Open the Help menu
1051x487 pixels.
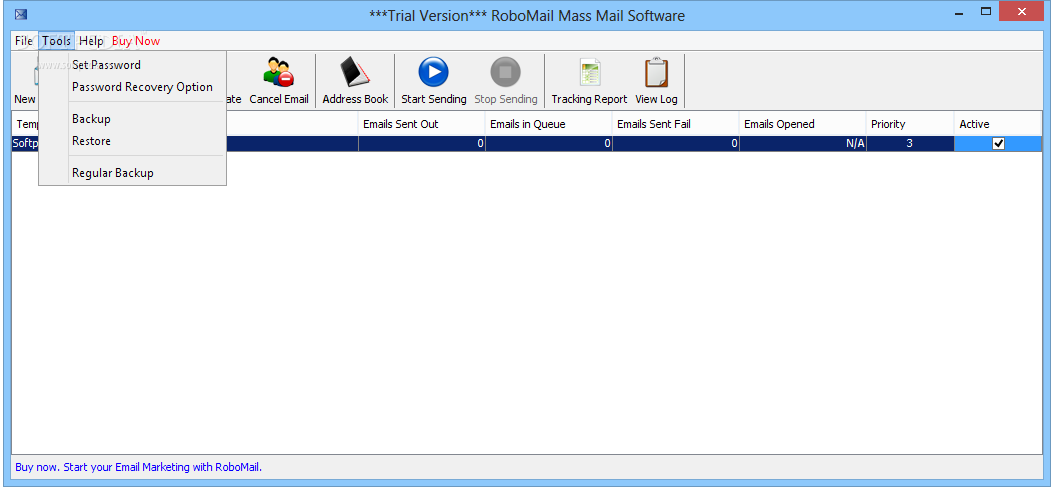(91, 41)
